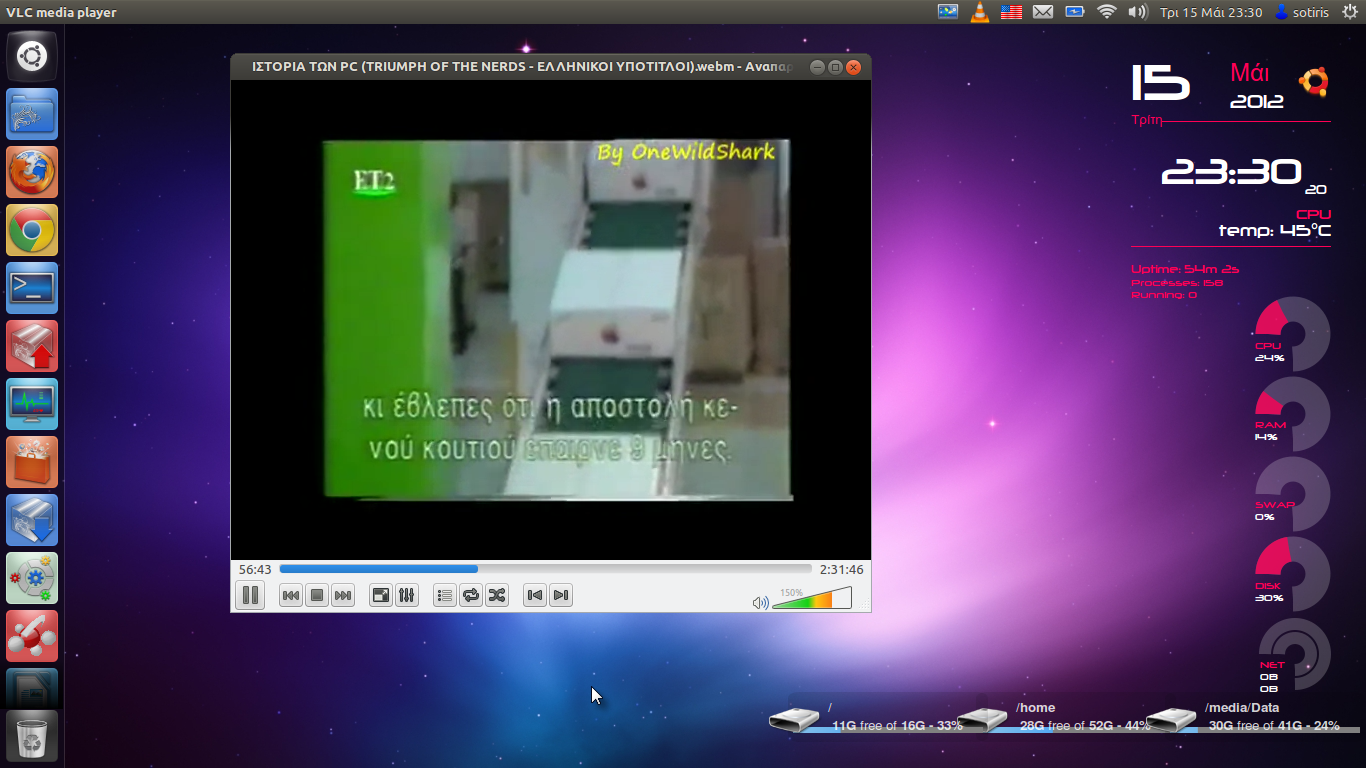Step forward one frame

click(x=561, y=596)
